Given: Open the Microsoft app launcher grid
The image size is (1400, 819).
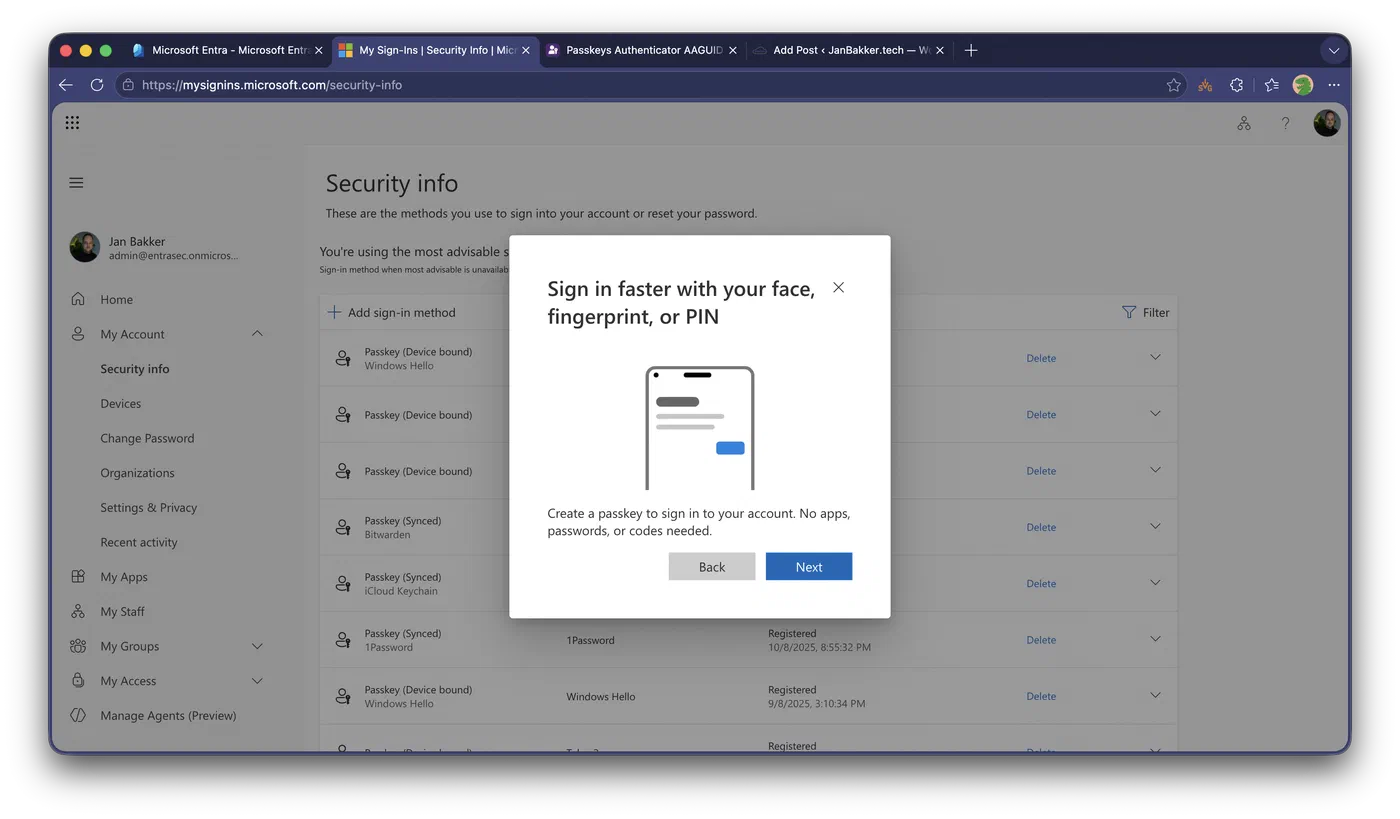Looking at the screenshot, I should coord(72,123).
